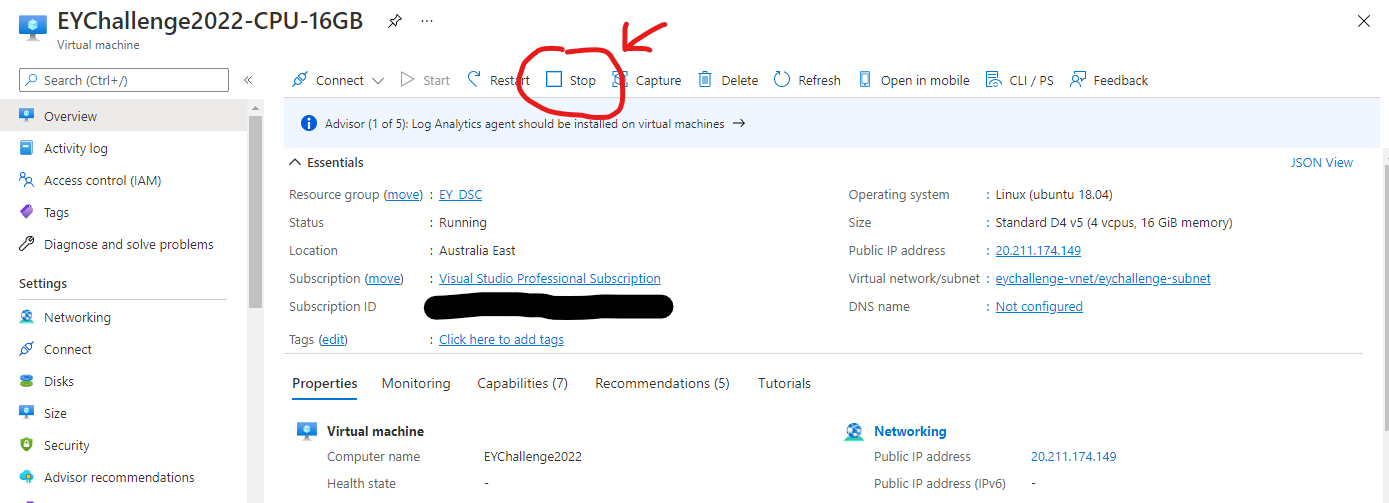Select Overview in the sidebar

[x=123, y=116]
